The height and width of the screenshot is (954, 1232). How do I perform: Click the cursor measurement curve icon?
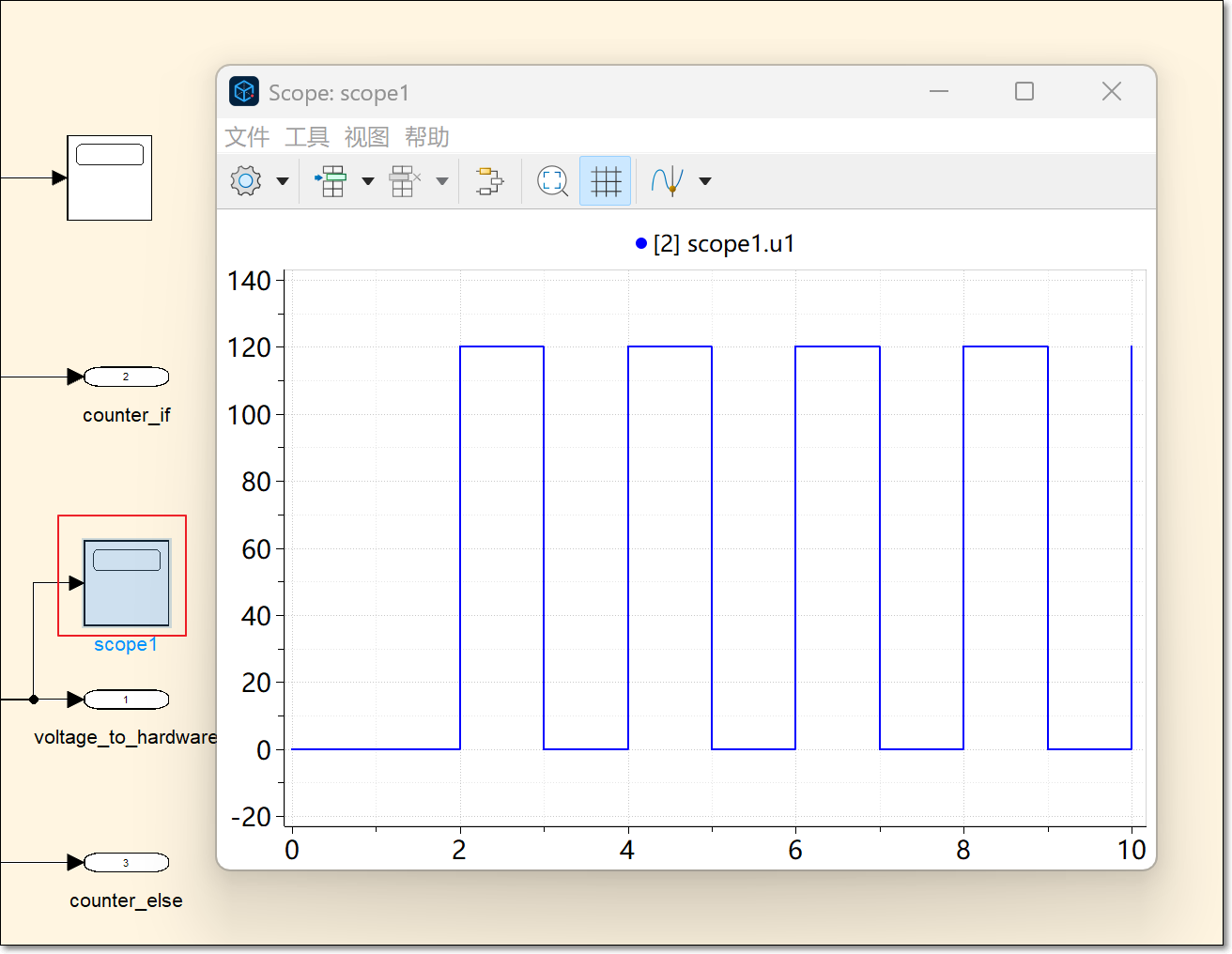(x=667, y=180)
